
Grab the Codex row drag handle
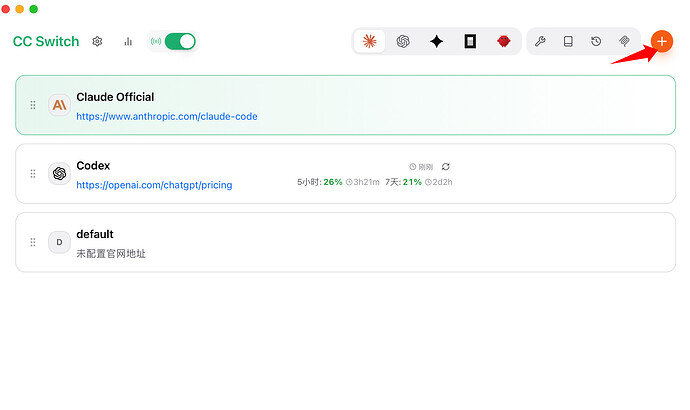(33, 174)
